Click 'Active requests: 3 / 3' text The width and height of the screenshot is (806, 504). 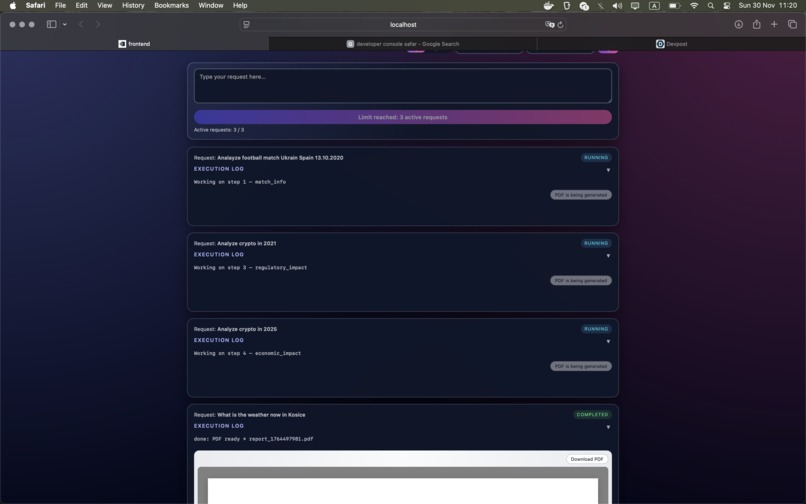point(219,130)
